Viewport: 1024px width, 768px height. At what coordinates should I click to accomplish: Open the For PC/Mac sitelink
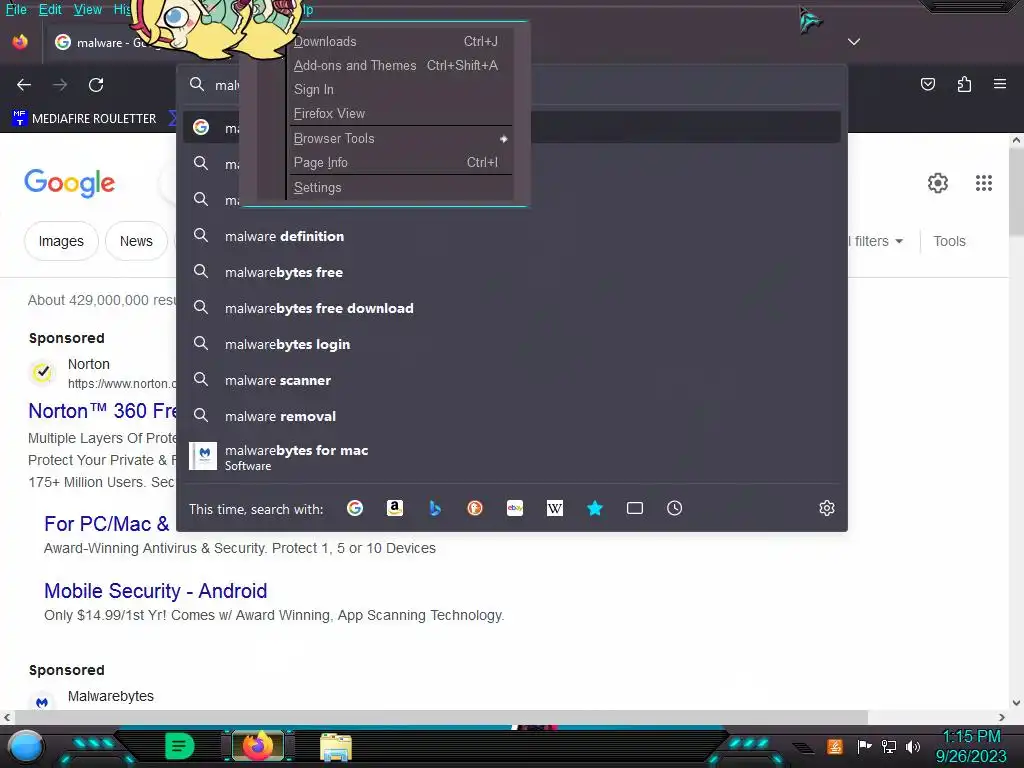106,524
